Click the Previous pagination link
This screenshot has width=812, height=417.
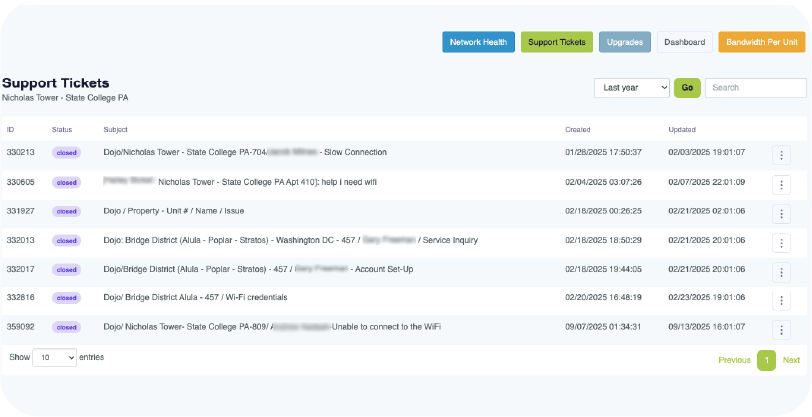point(734,360)
